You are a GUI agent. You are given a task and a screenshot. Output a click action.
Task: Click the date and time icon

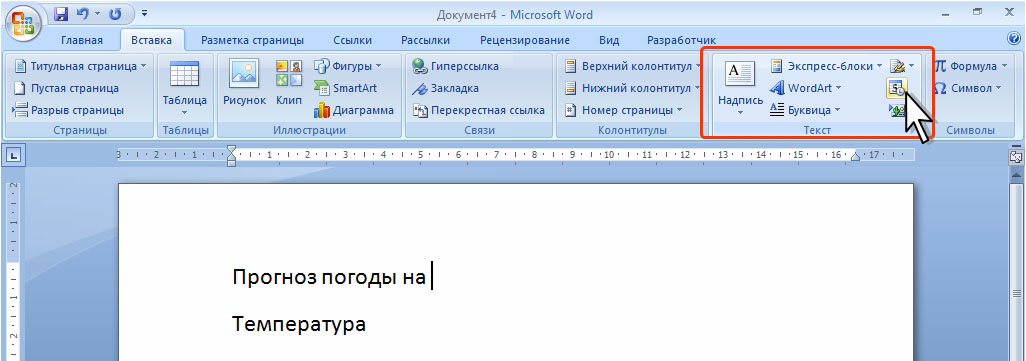(896, 88)
